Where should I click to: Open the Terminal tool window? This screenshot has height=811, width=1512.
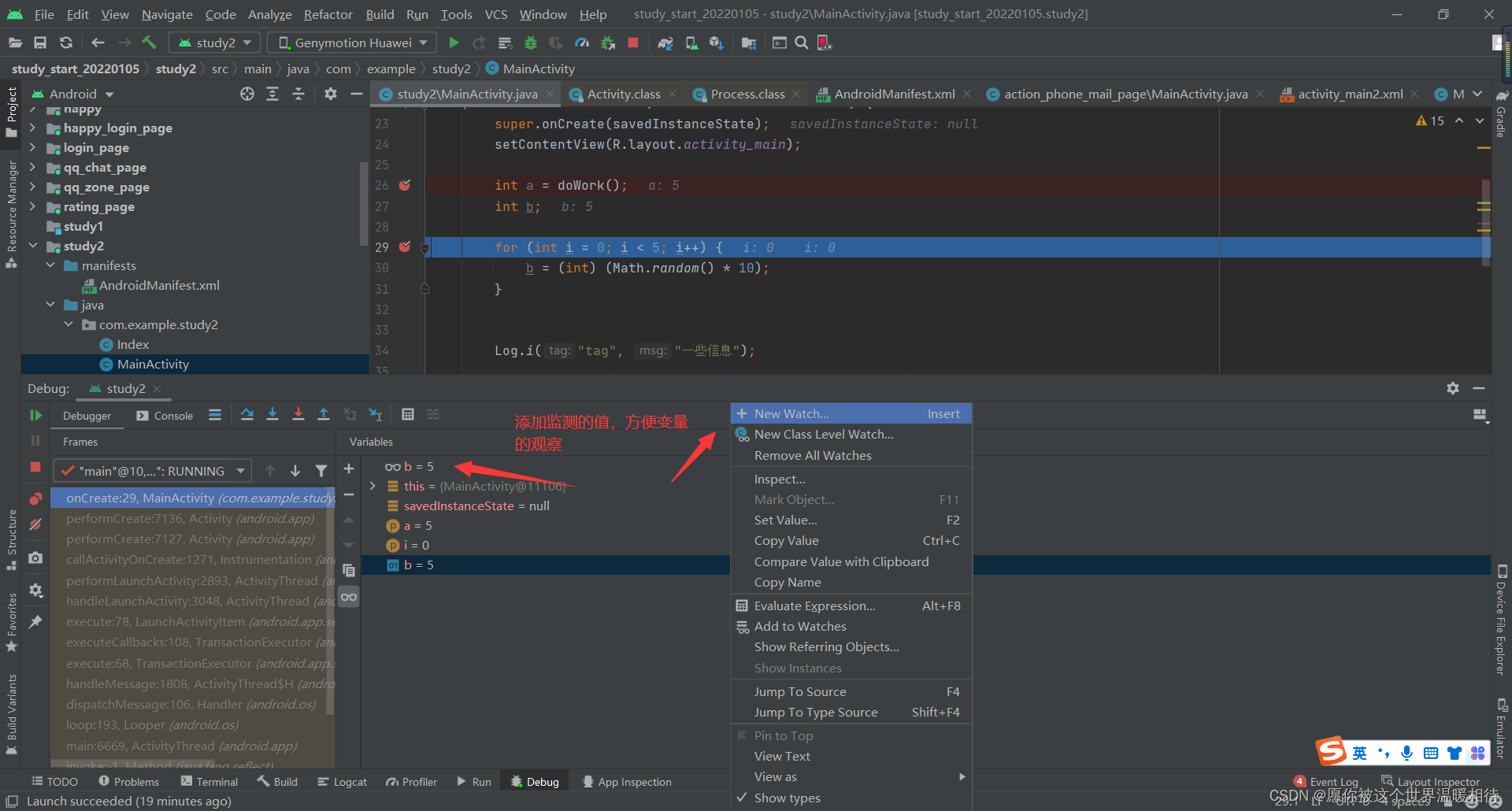[x=209, y=782]
